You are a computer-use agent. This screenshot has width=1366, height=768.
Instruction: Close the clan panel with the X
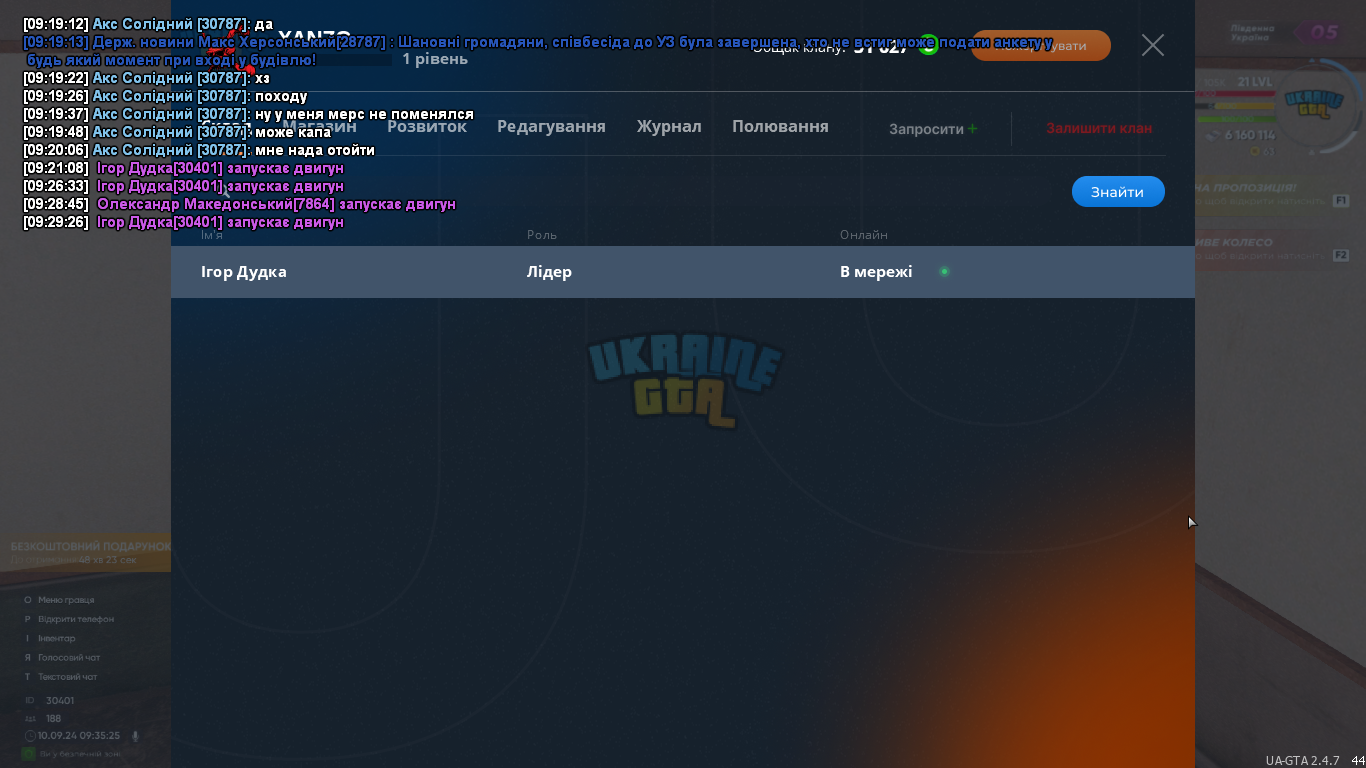click(x=1153, y=45)
